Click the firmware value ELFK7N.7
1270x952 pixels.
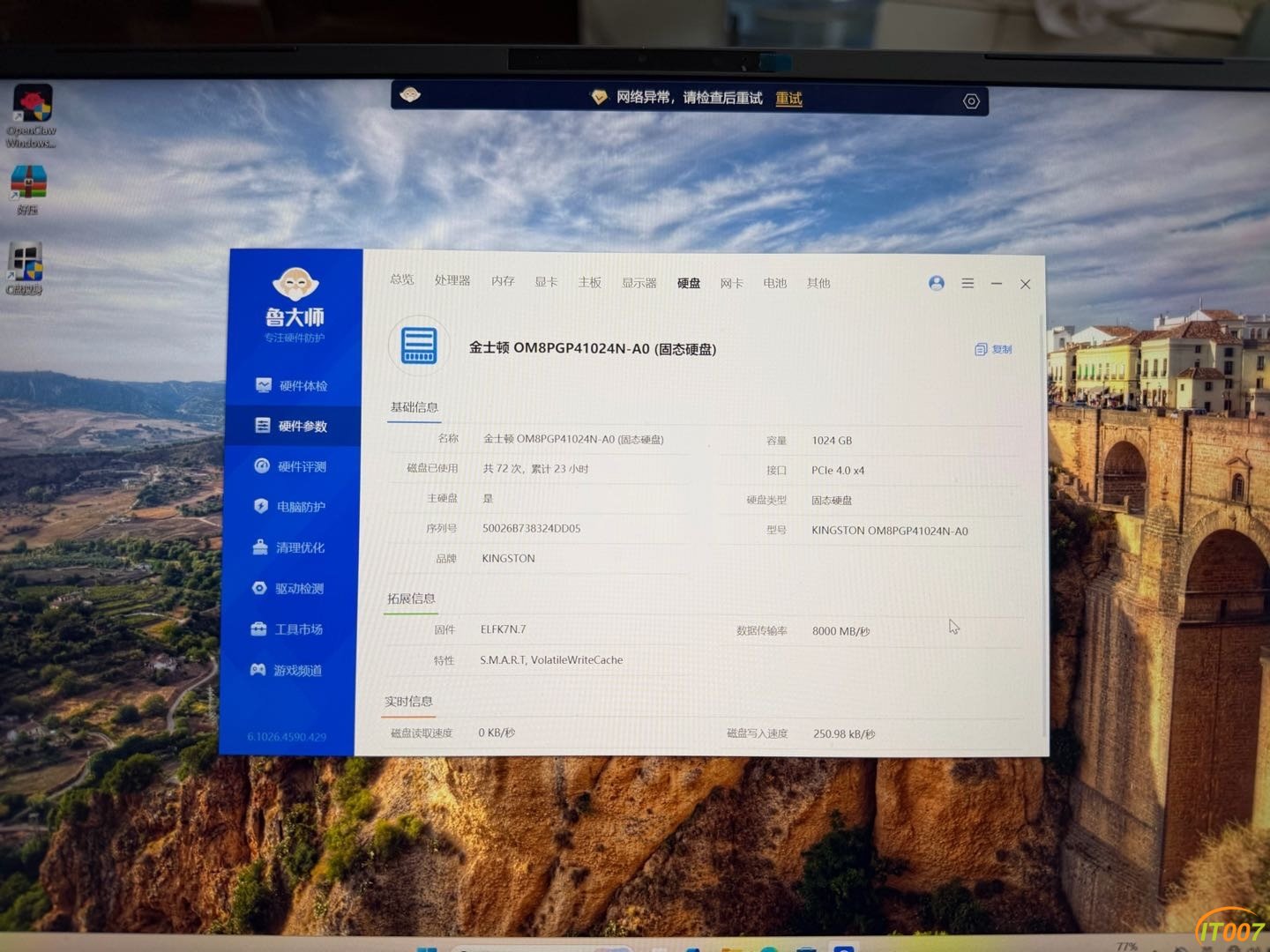[x=503, y=629]
